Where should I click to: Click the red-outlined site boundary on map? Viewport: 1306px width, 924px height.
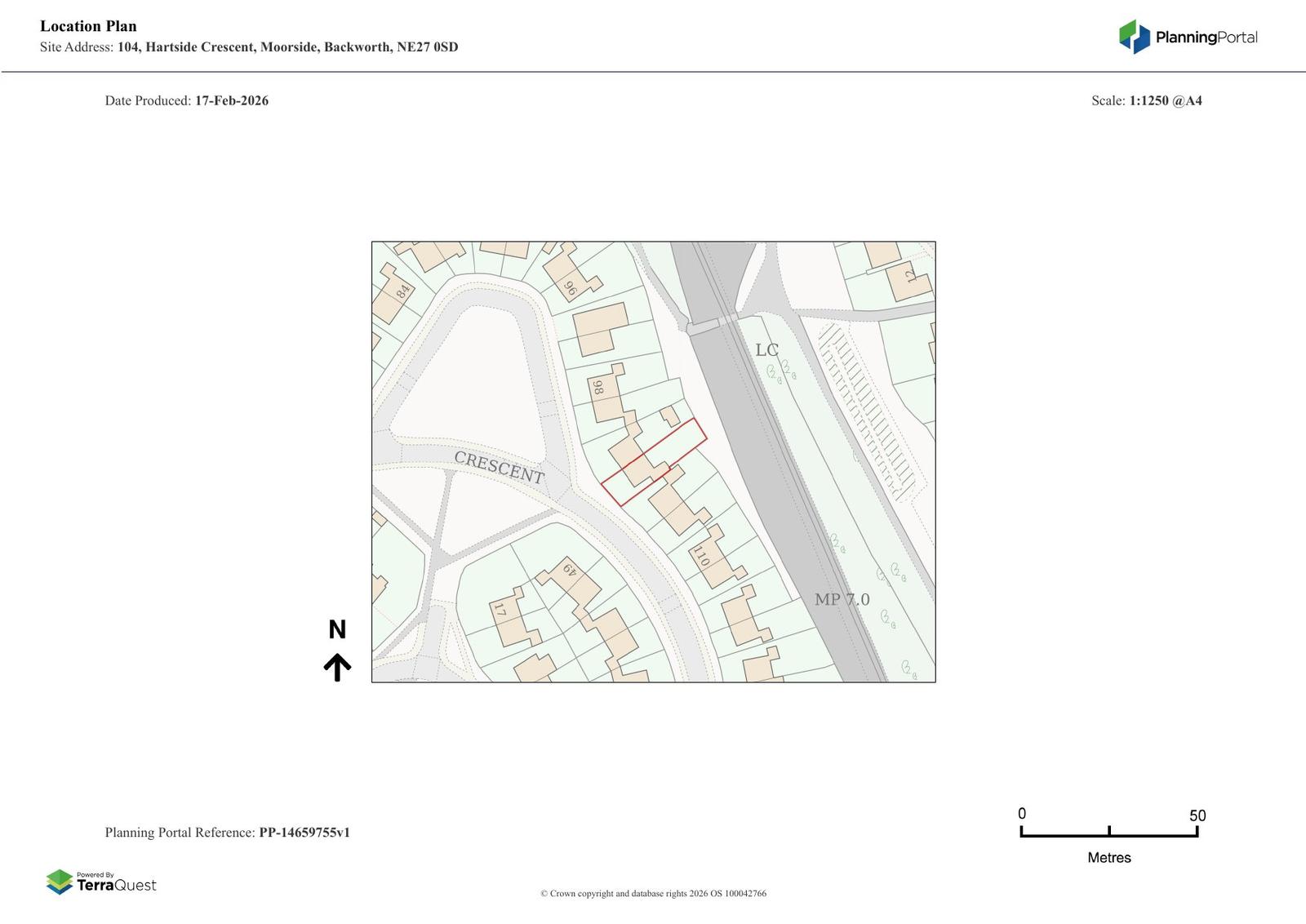click(654, 462)
